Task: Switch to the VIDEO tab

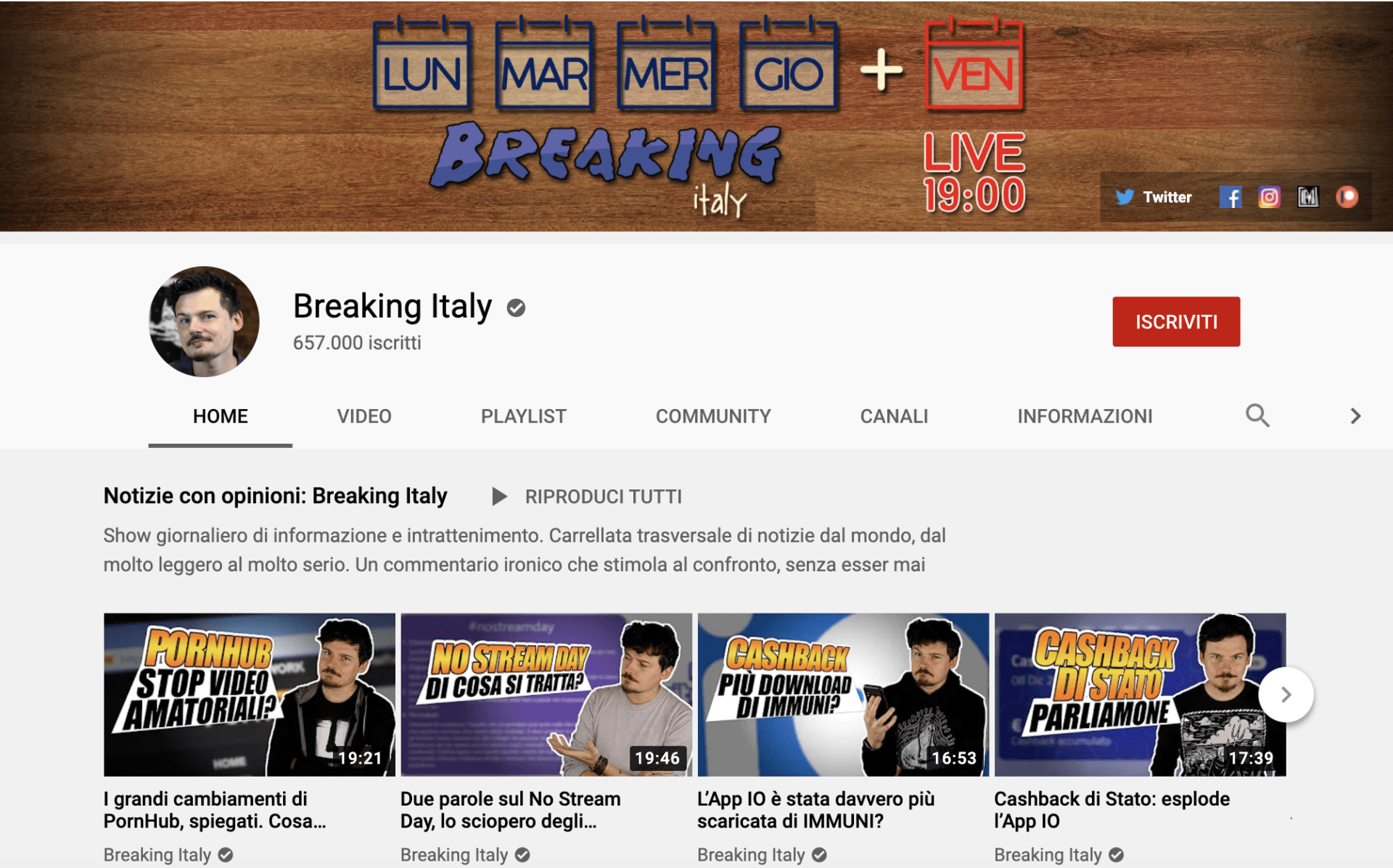Action: pos(364,416)
